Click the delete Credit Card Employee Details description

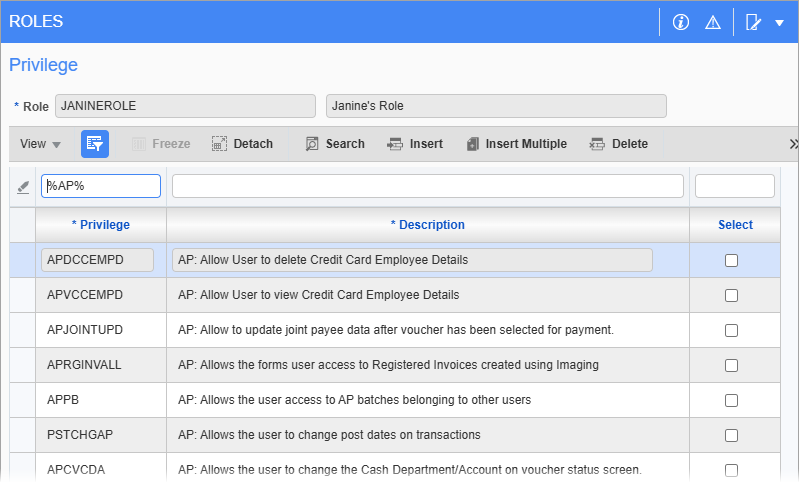(412, 260)
